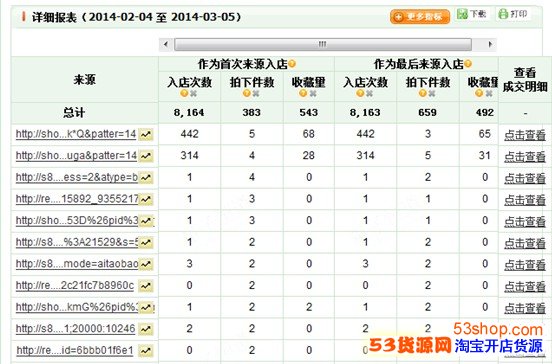Open trend chart icon for kmG%26pid%3 row
The width and height of the screenshot is (552, 364).
pos(146,308)
